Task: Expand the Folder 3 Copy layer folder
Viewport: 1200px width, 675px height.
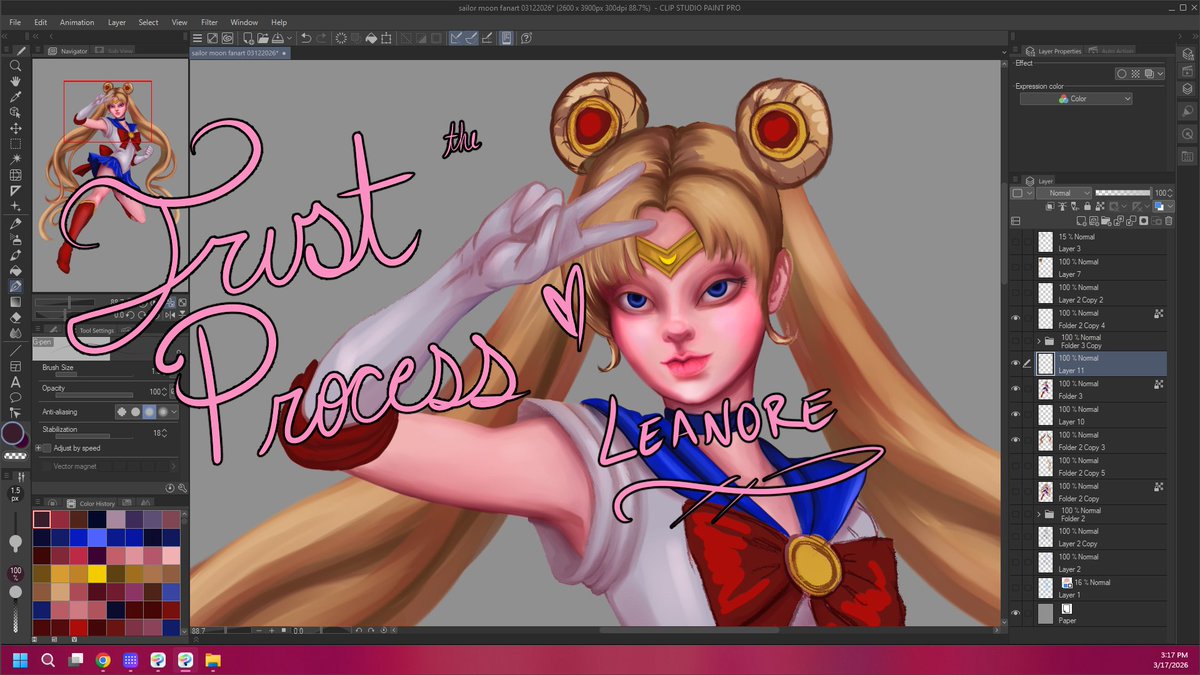Action: (1039, 341)
